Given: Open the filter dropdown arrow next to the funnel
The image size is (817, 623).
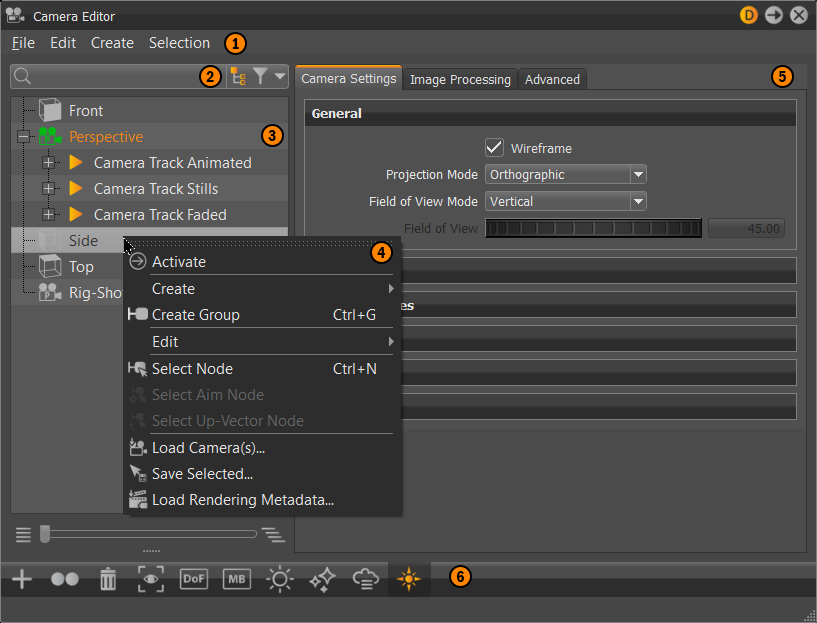Looking at the screenshot, I should coord(280,76).
